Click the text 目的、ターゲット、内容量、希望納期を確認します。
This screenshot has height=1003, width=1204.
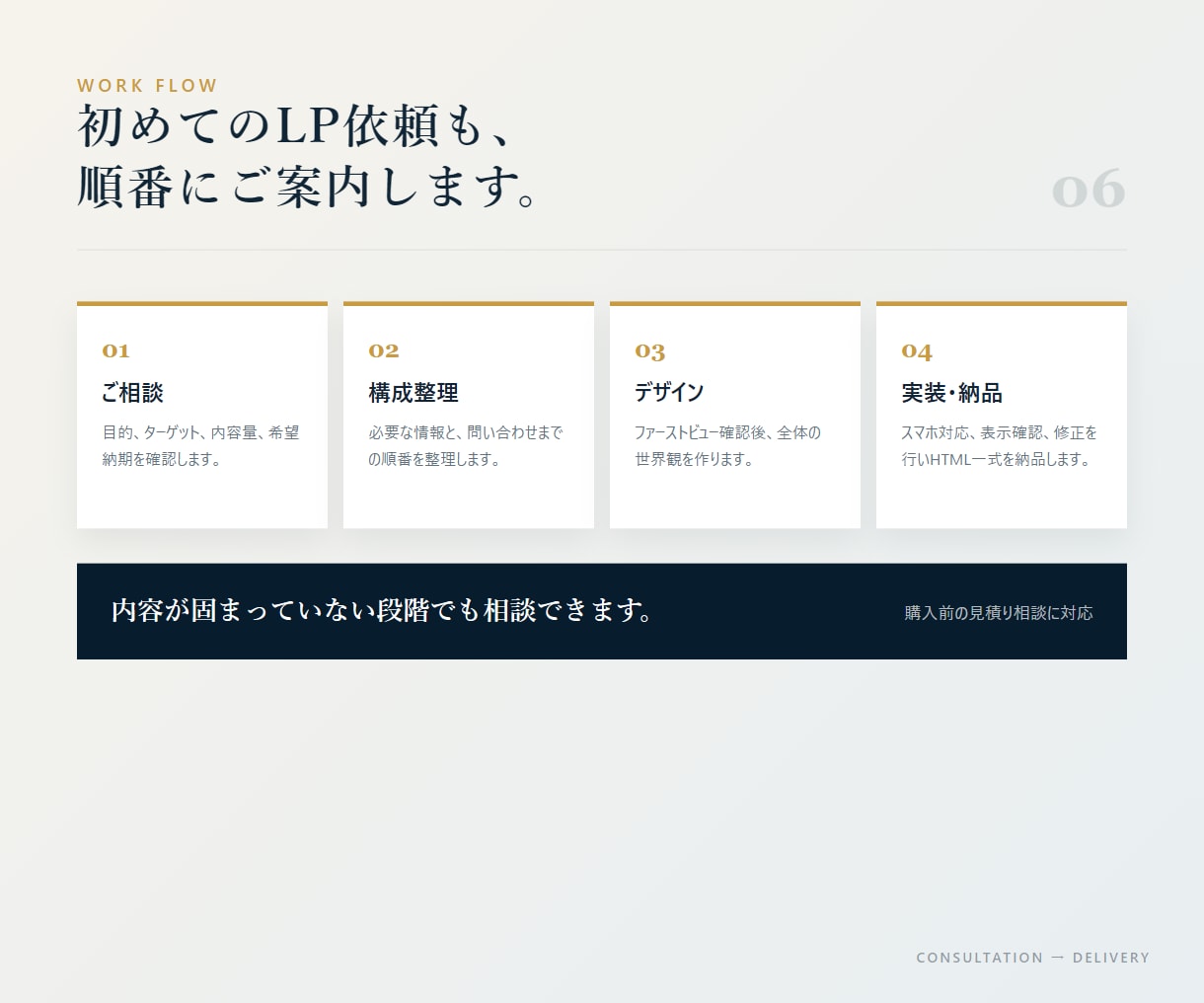pyautogui.click(x=201, y=445)
